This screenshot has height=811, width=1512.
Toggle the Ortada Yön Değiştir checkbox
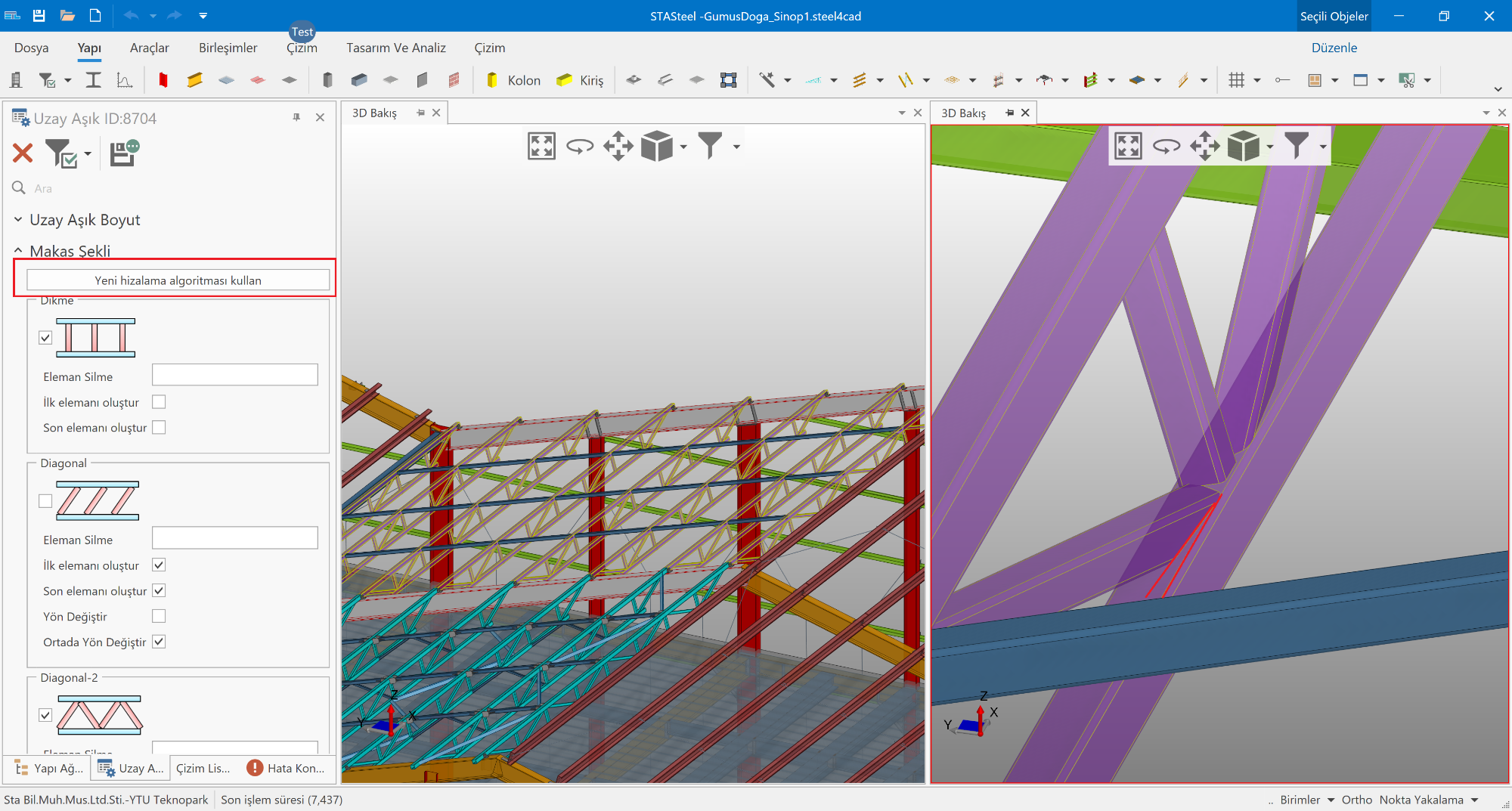[159, 642]
